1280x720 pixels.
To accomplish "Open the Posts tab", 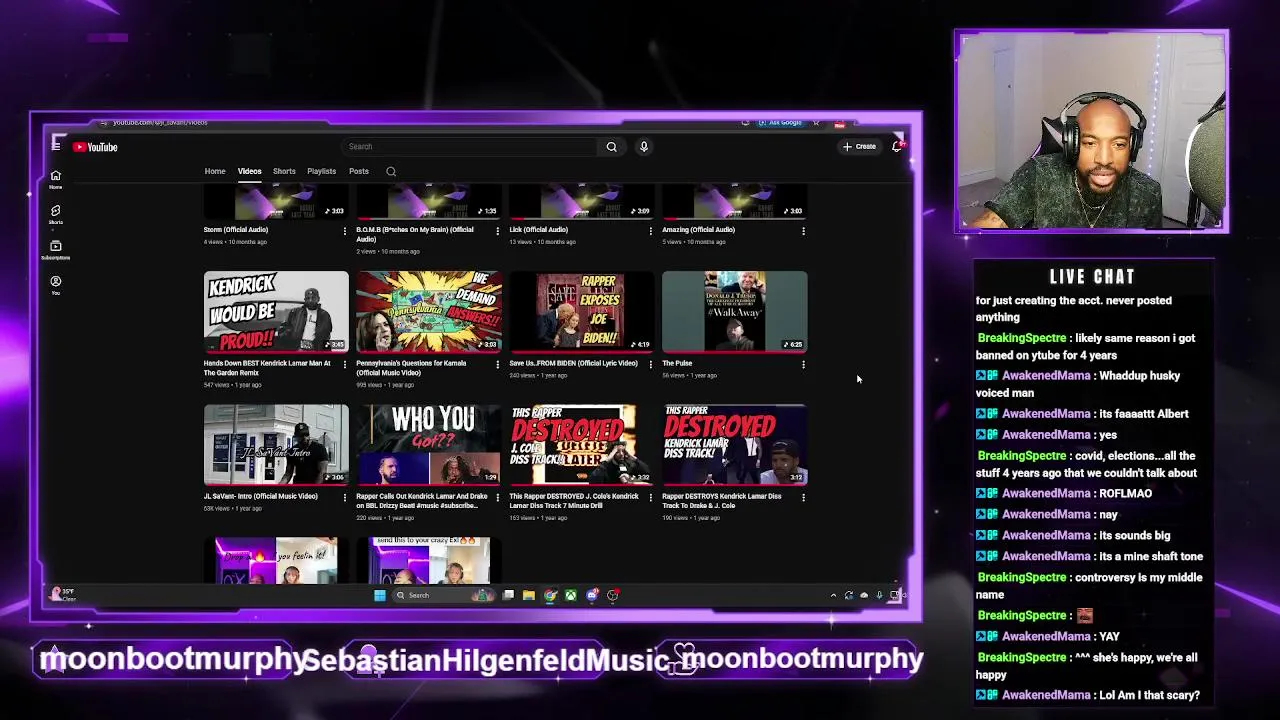I will click(358, 171).
